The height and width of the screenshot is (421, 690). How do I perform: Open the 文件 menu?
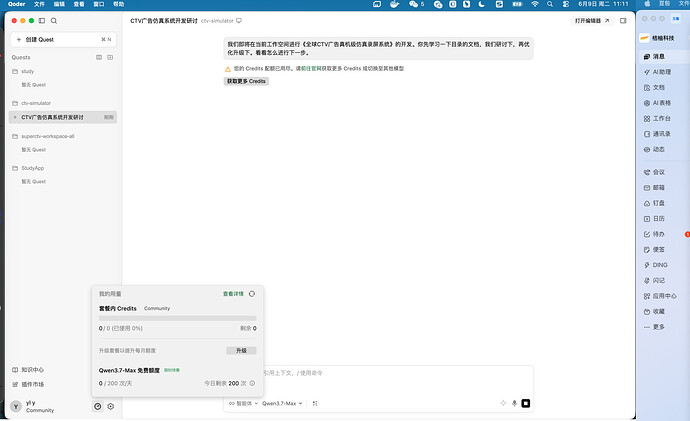click(39, 4)
